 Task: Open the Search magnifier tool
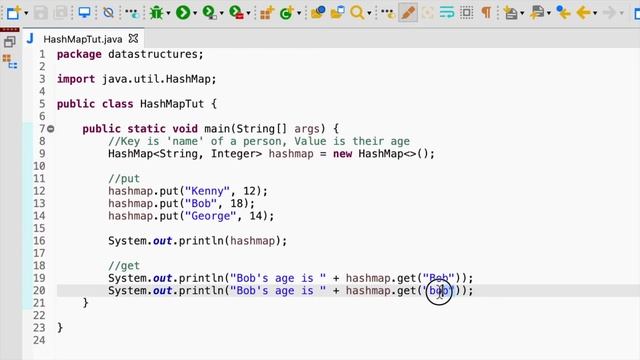coord(357,13)
